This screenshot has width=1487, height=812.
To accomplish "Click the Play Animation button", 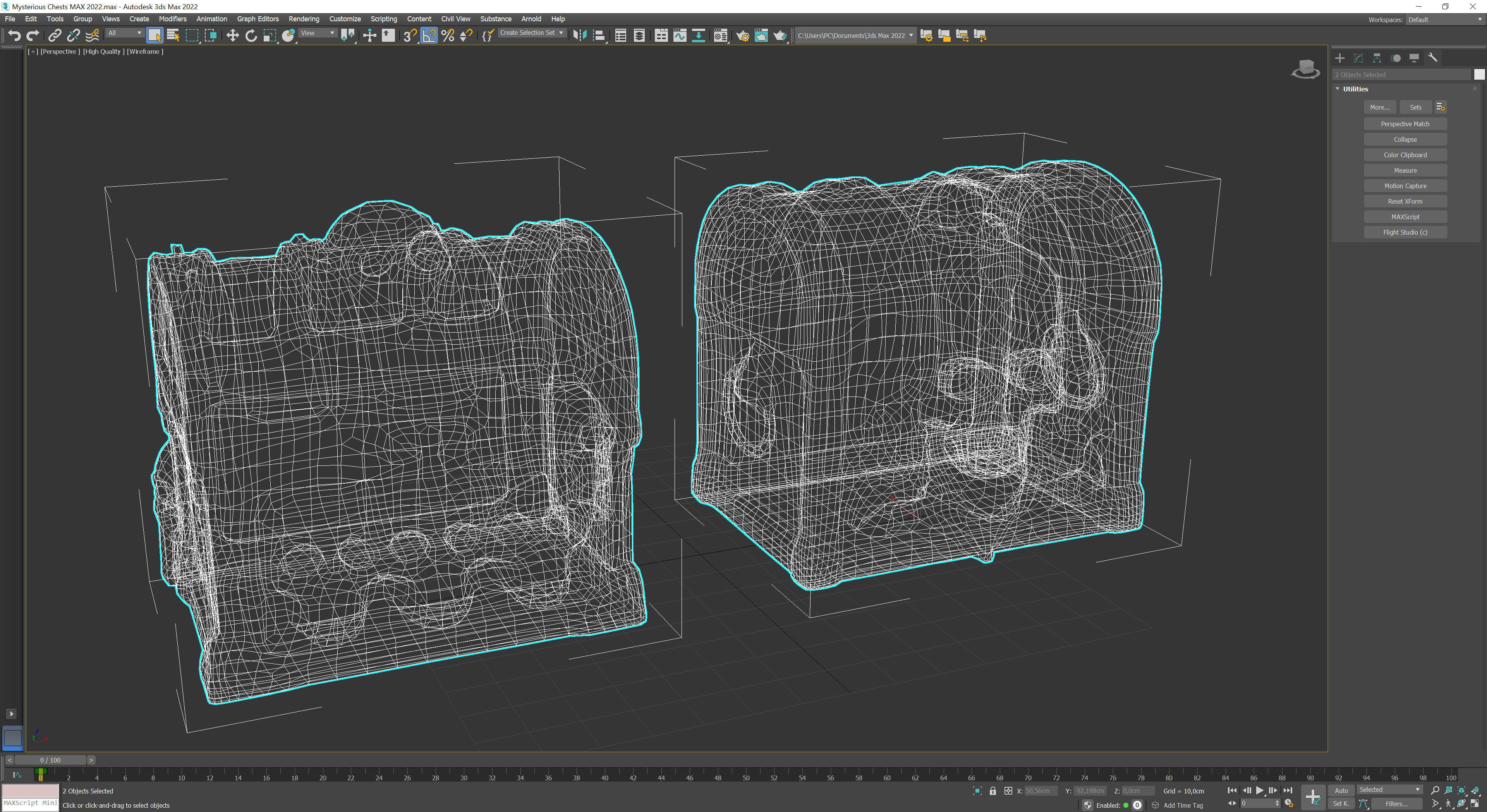I will coord(1260,790).
